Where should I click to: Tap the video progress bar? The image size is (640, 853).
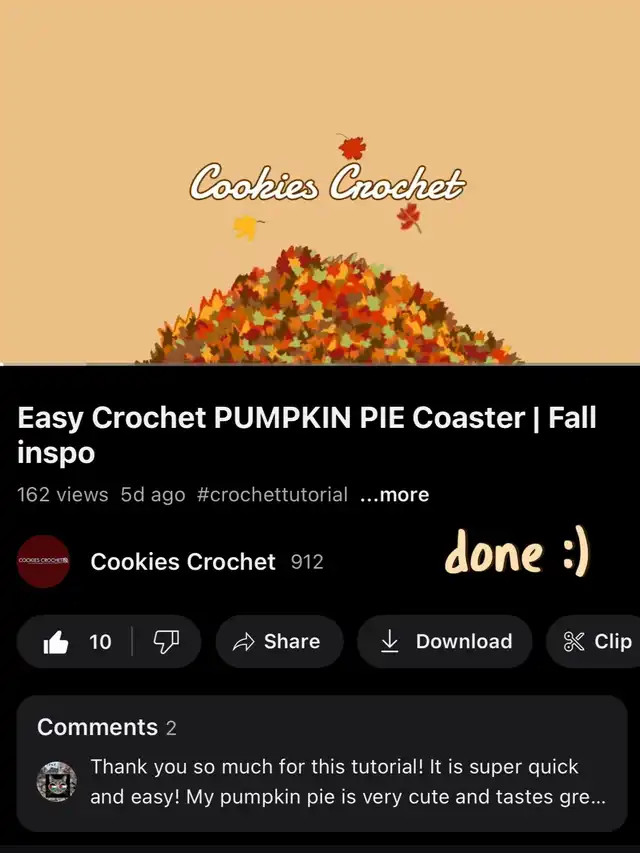pos(320,364)
